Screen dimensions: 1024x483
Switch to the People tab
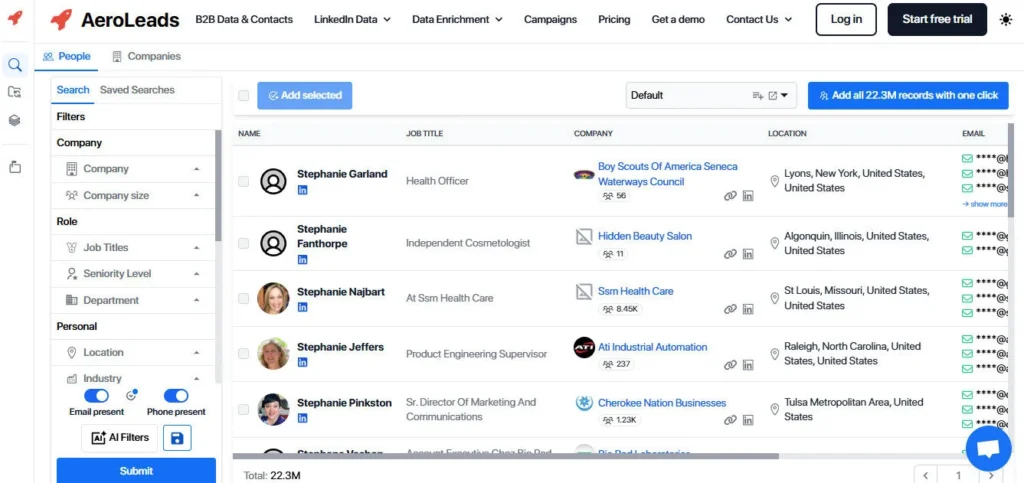click(x=67, y=57)
